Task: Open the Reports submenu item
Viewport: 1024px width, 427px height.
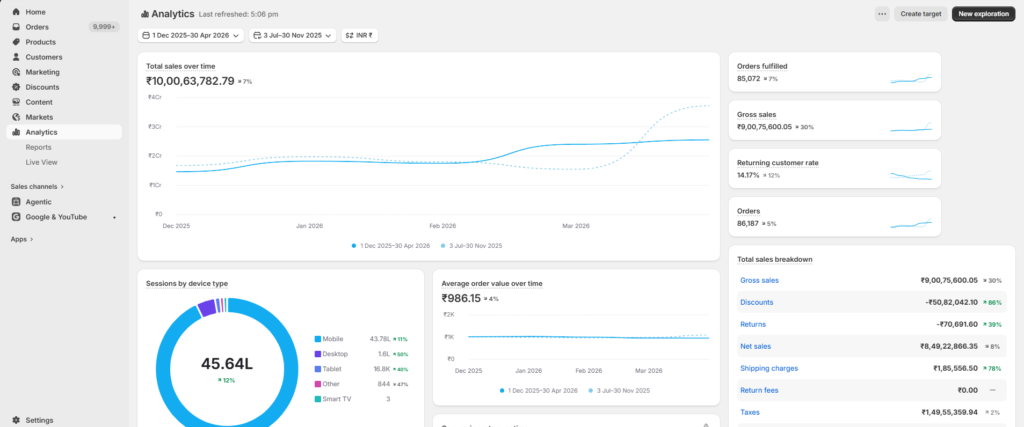Action: tap(39, 147)
